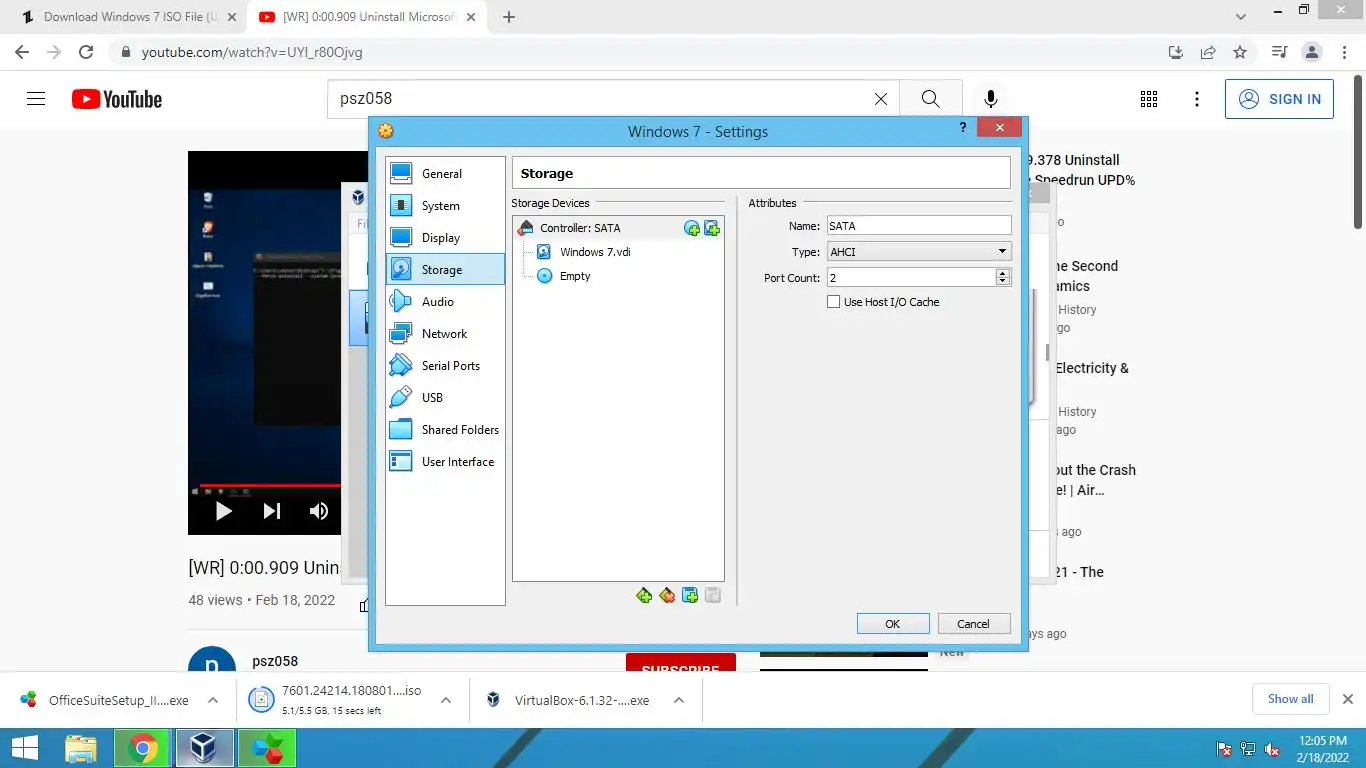This screenshot has width=1366, height=768.
Task: Skip to the next YouTube video
Action: [x=272, y=511]
